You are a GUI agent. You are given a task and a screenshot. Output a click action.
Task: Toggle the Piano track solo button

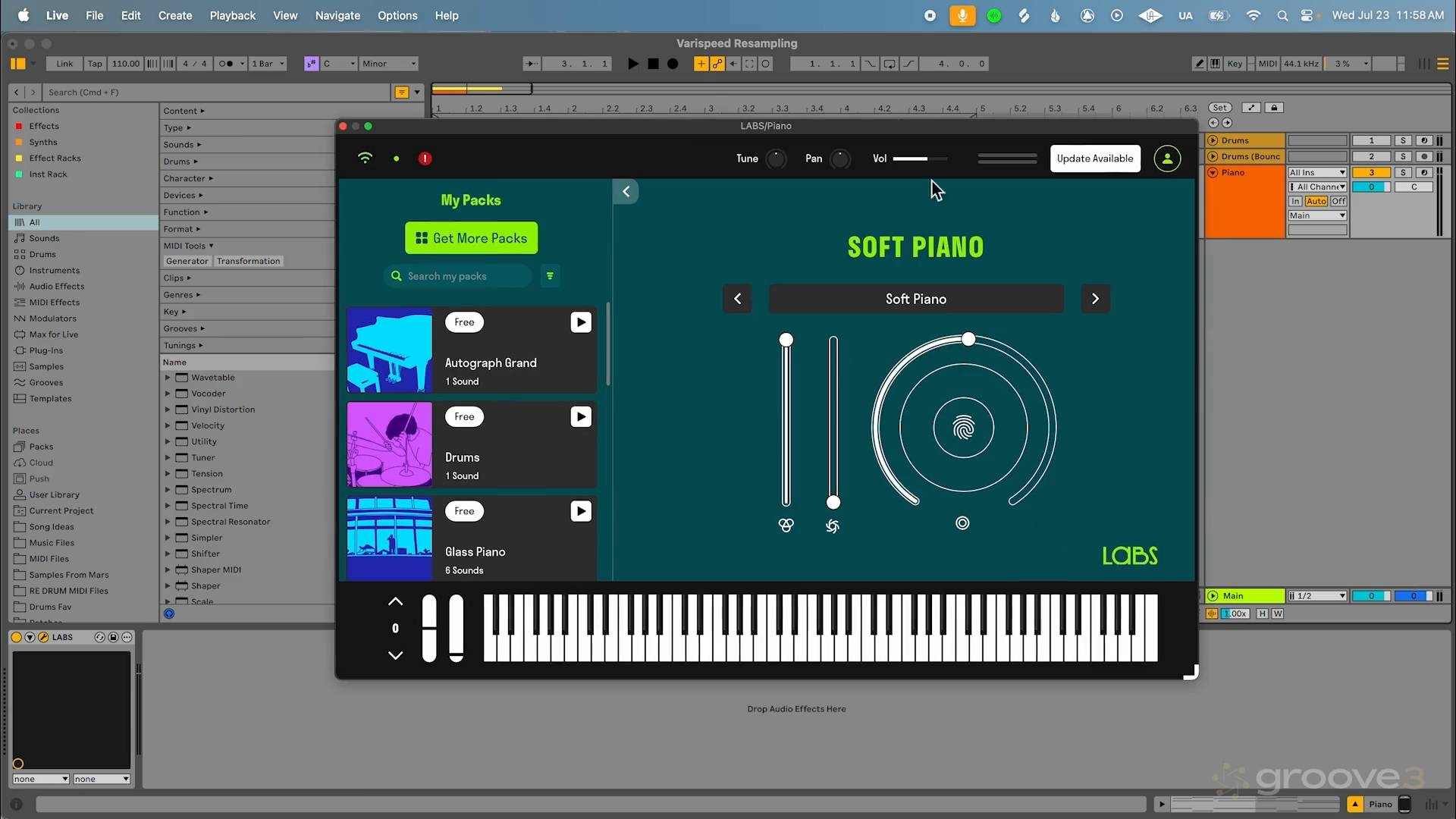point(1403,173)
